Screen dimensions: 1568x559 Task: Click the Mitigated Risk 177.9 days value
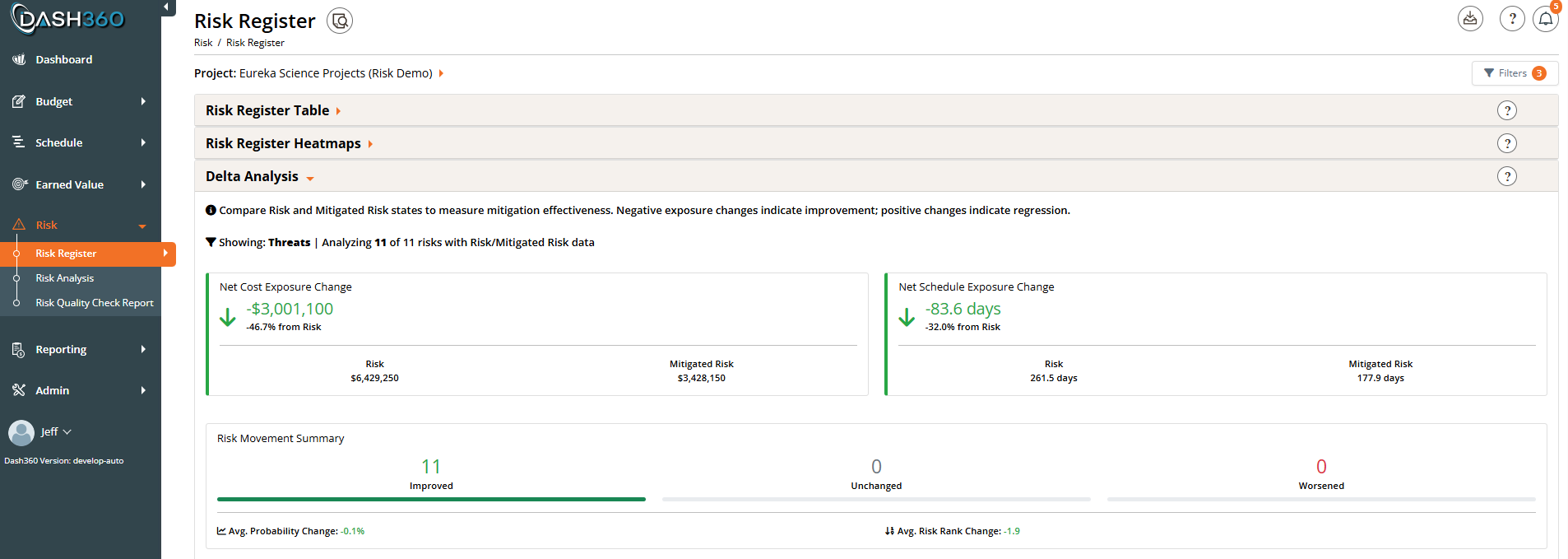click(1380, 378)
